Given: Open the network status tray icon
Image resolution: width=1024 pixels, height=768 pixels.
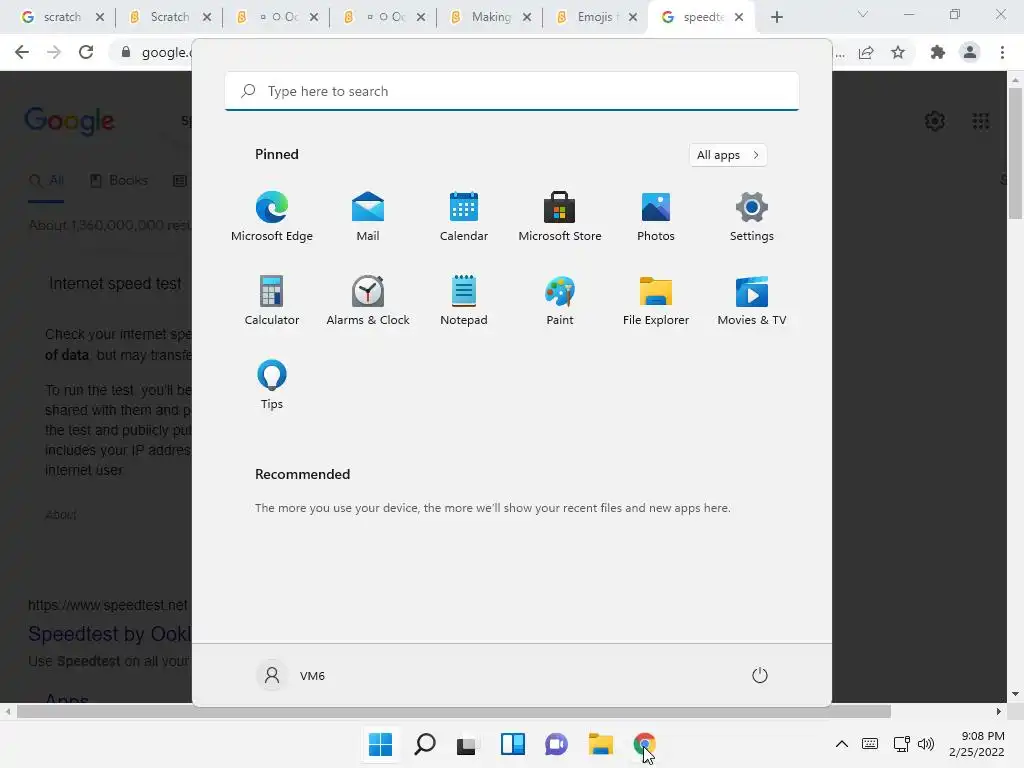Looking at the screenshot, I should tap(901, 744).
